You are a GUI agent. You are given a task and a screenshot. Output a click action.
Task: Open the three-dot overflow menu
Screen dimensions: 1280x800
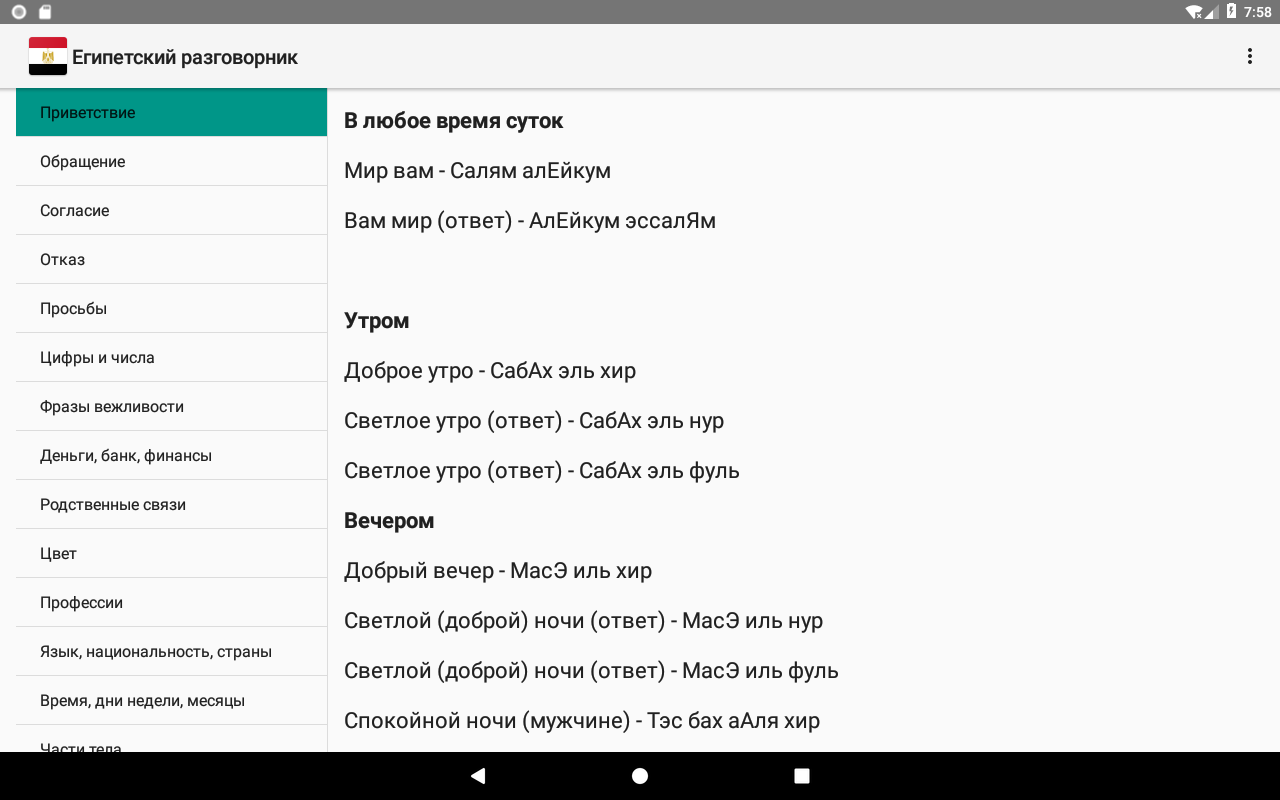click(x=1249, y=56)
